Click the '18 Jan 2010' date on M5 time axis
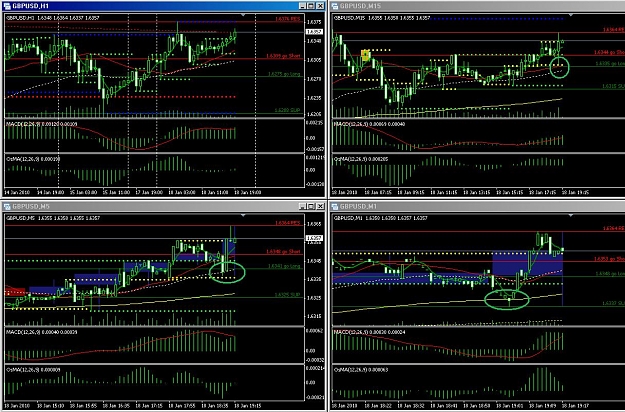Viewport: 625px width, 412px height. [18, 406]
